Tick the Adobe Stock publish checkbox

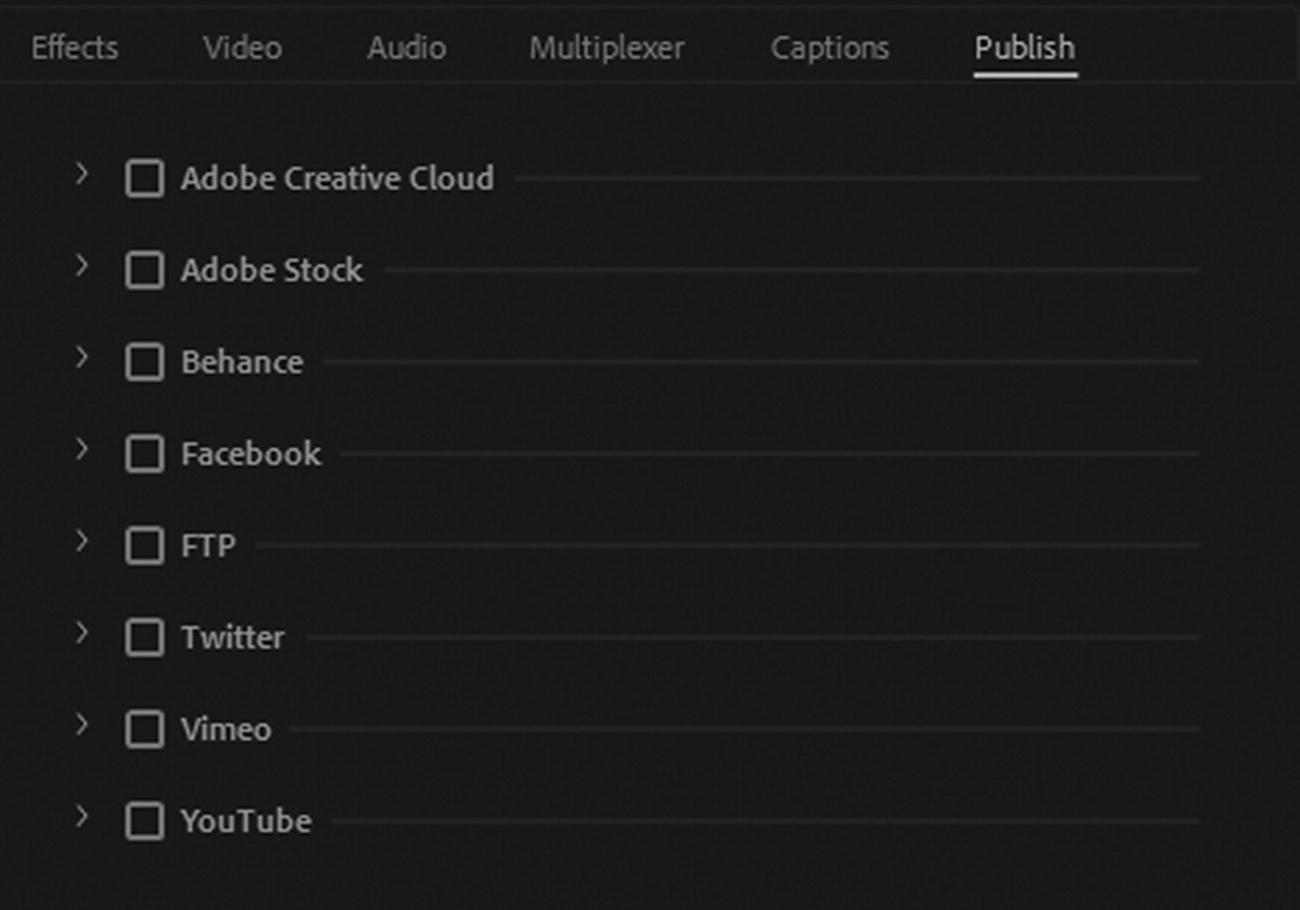(x=145, y=271)
